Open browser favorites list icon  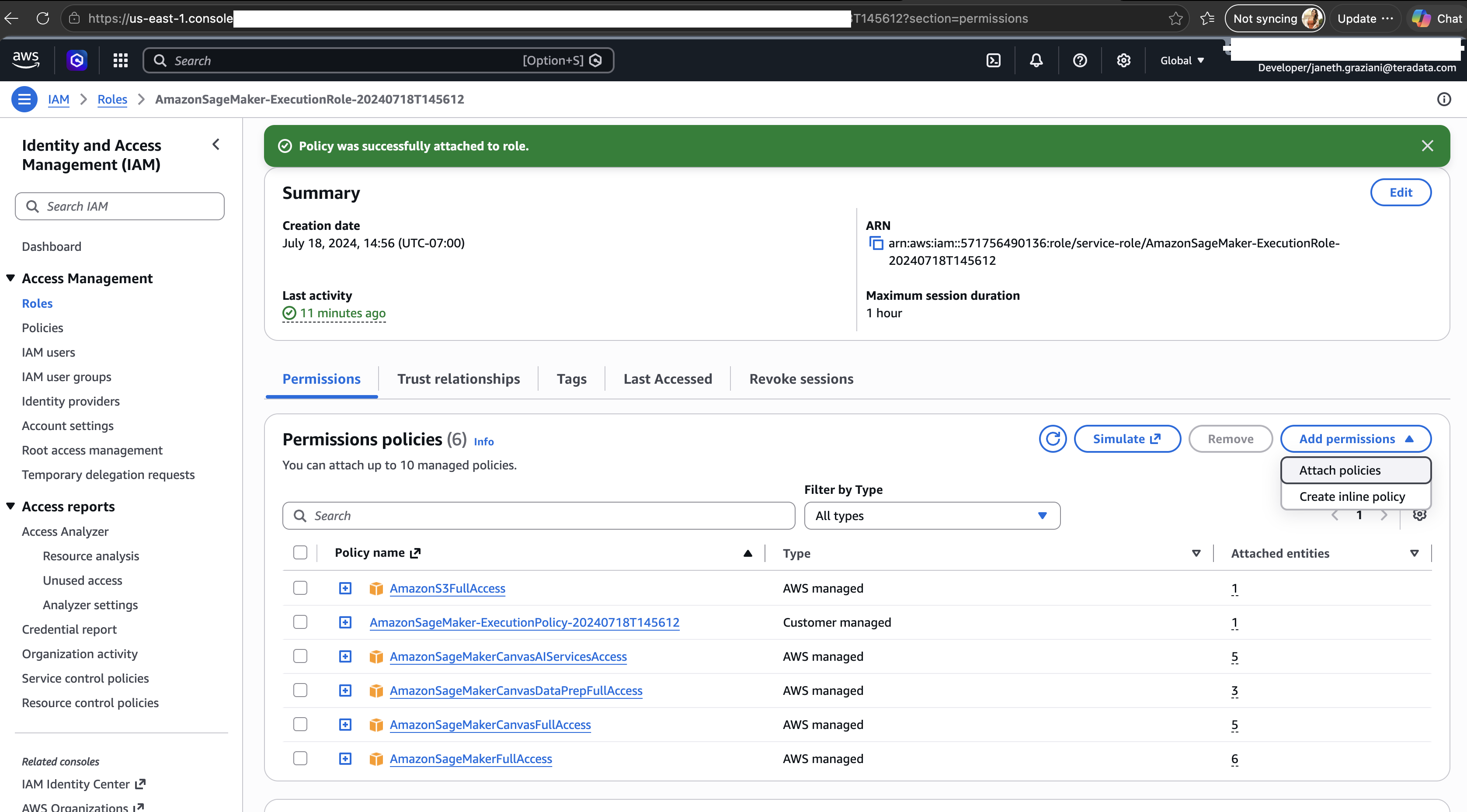(1207, 19)
